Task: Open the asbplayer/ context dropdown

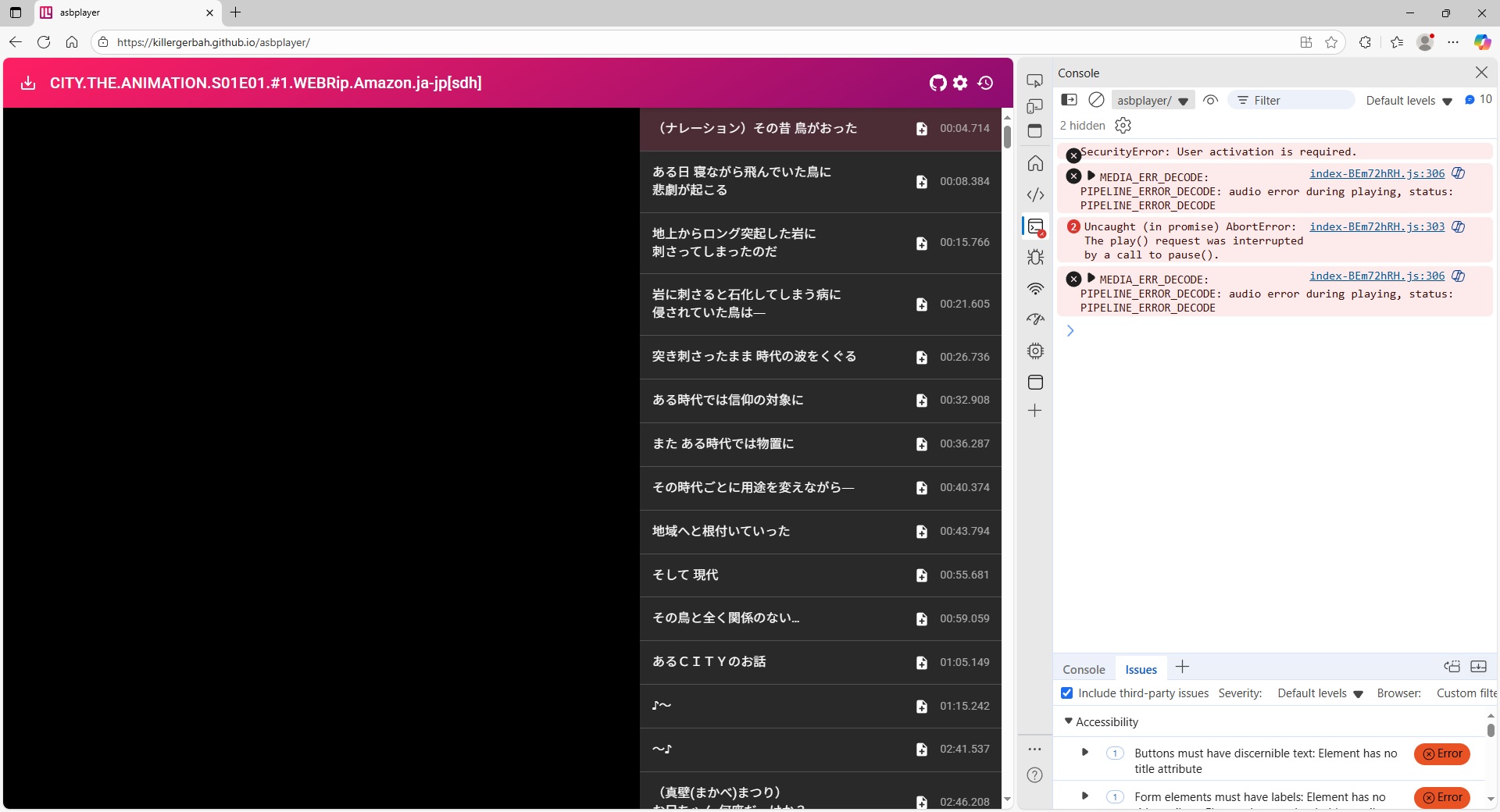Action: (x=1152, y=100)
